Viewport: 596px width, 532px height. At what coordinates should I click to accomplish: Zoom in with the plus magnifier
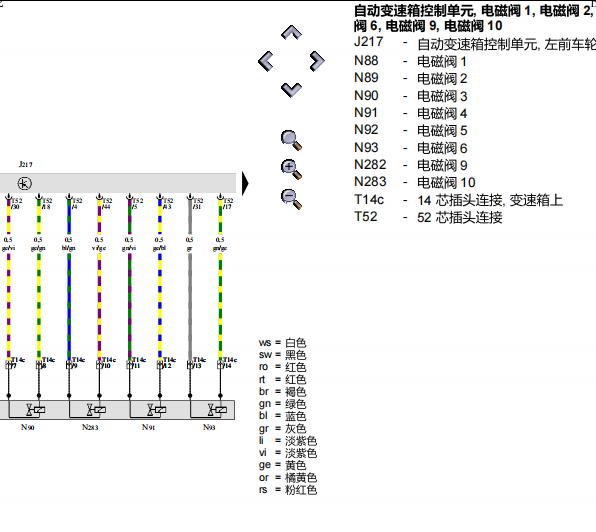(291, 169)
